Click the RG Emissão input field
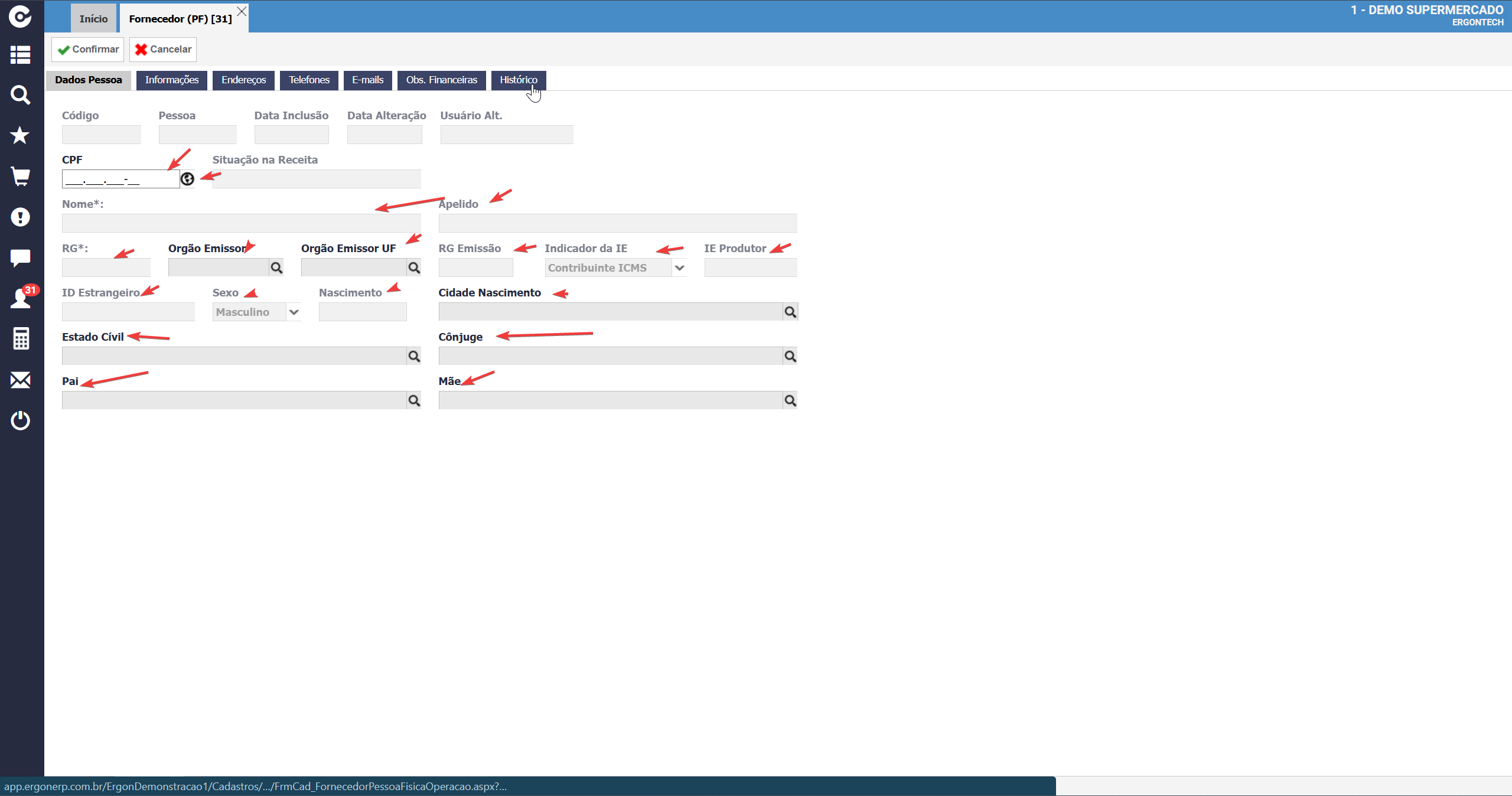 [476, 267]
